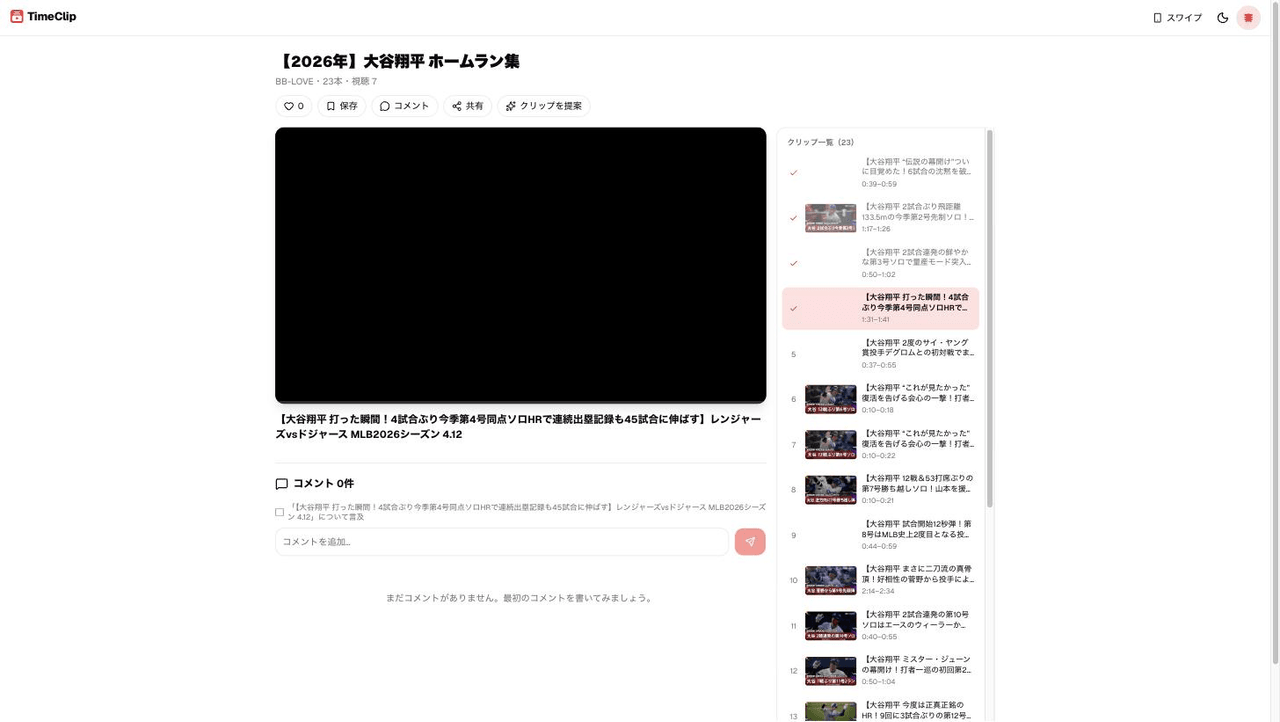Select clip 7 title text 0:10–0:22

(x=918, y=438)
